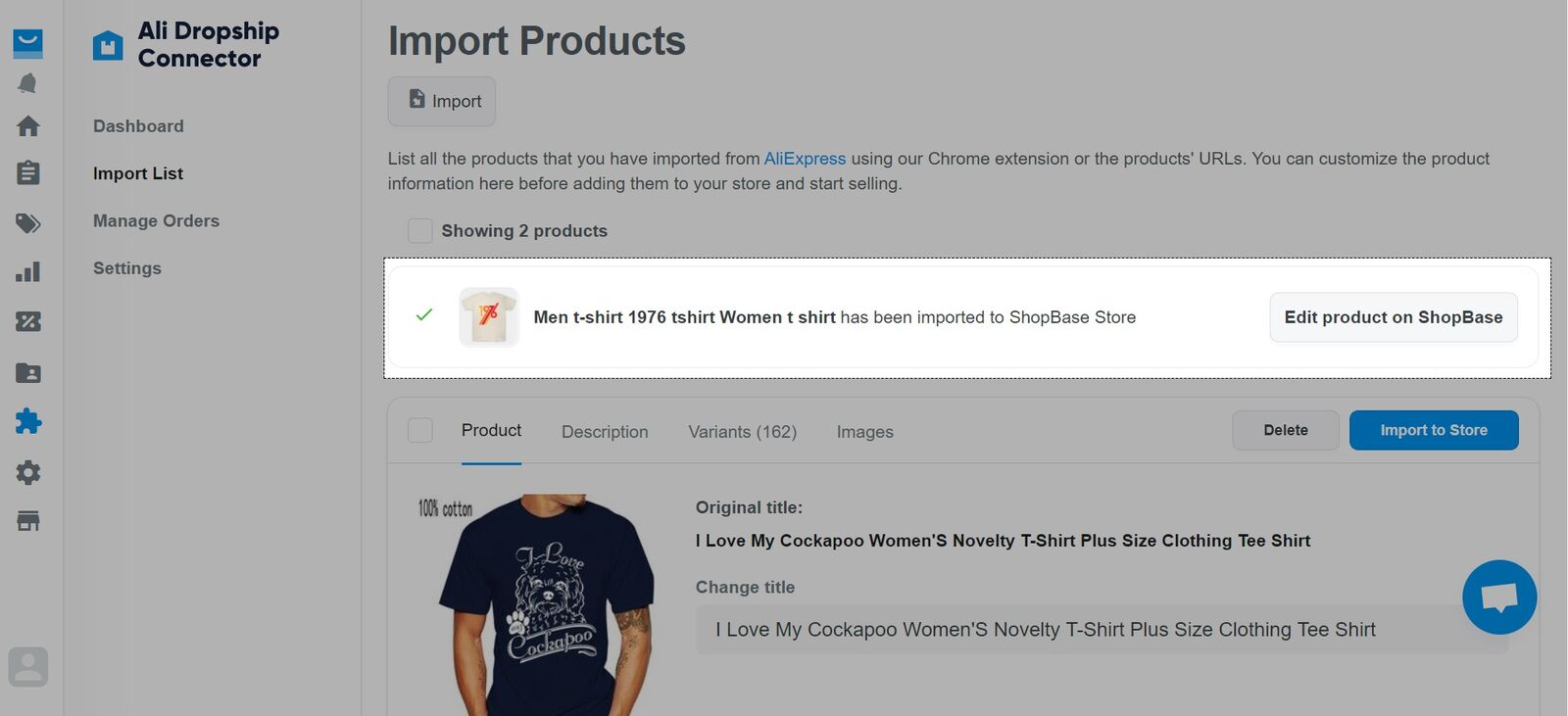
Task: Open the notifications bell icon
Action: [x=27, y=83]
